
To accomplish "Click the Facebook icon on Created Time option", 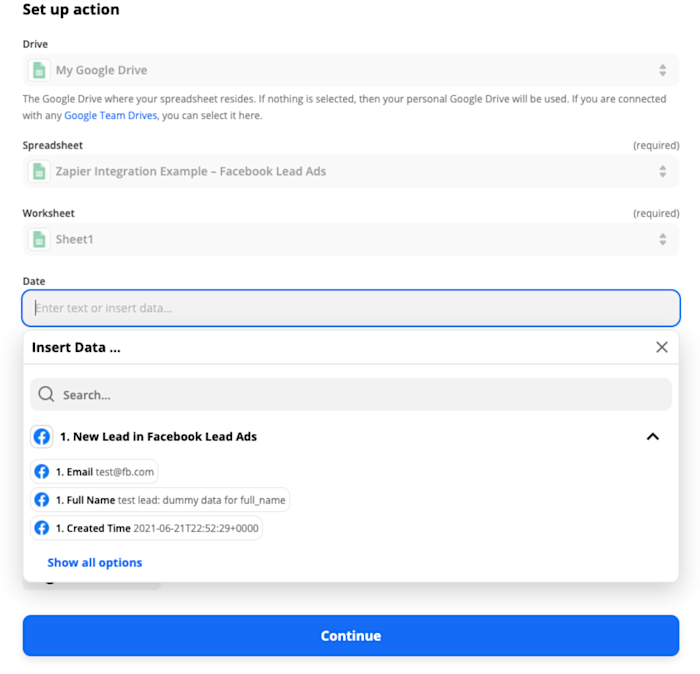I will tap(42, 528).
